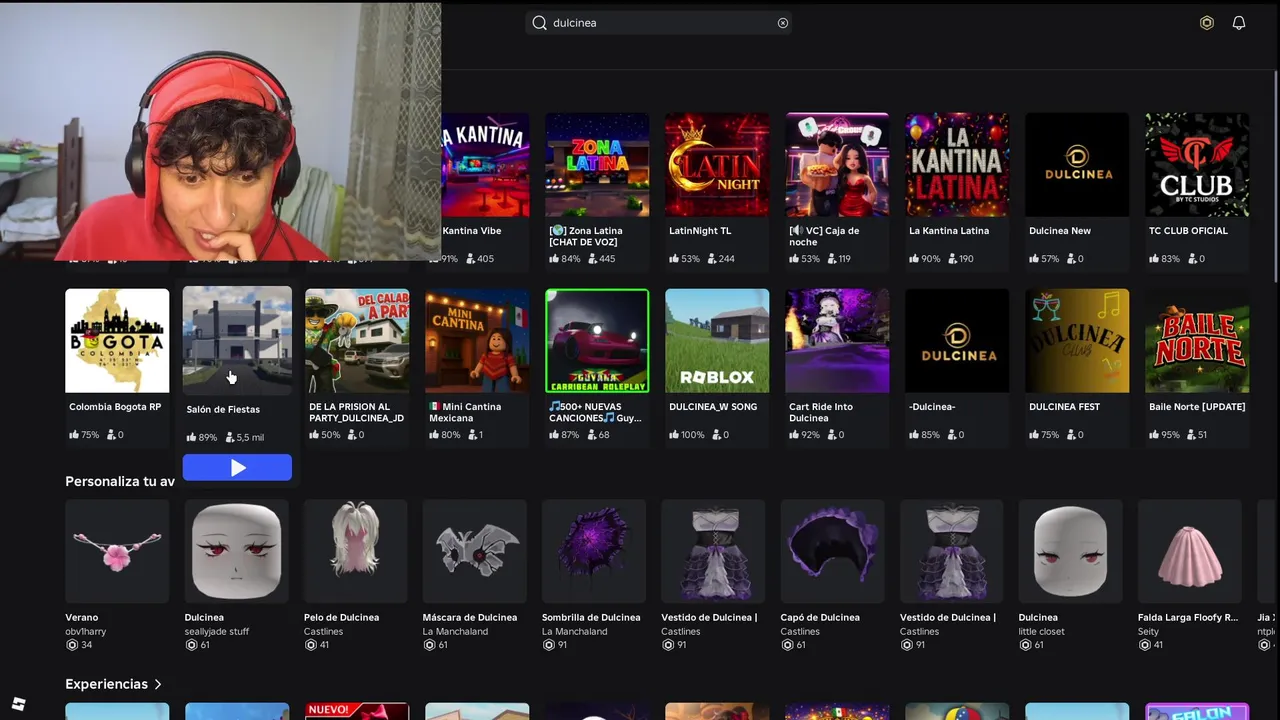Open La Kantina Latina game thumbnail

(x=957, y=165)
